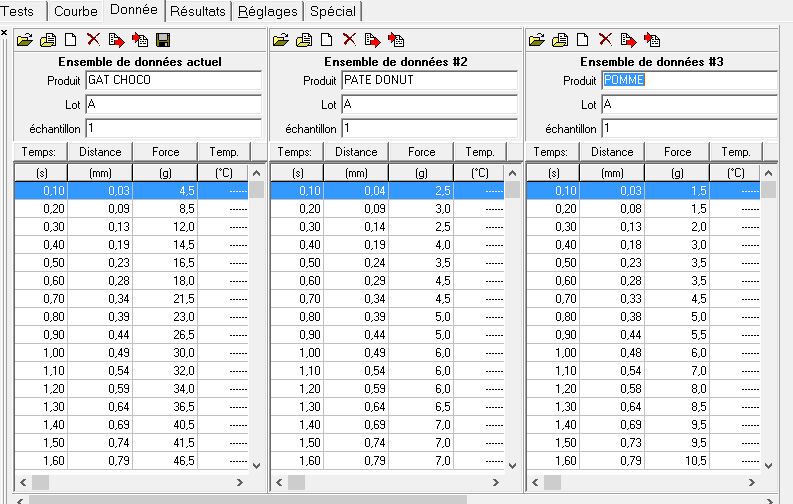Click Produit field containing GAT CHOCO
Image resolution: width=793 pixels, height=504 pixels.
tap(173, 80)
